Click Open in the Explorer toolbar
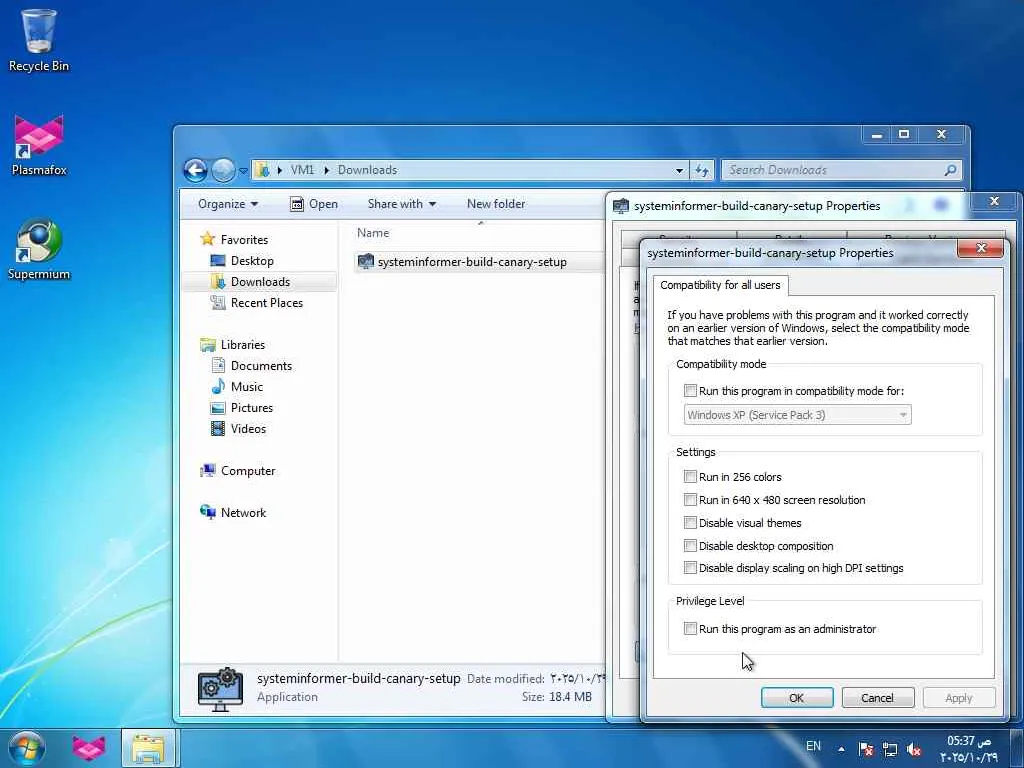 tap(314, 204)
